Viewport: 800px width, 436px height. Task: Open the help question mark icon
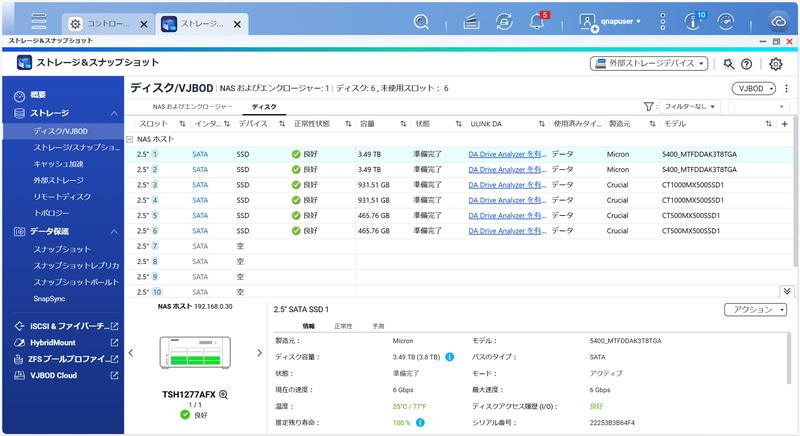[746, 64]
